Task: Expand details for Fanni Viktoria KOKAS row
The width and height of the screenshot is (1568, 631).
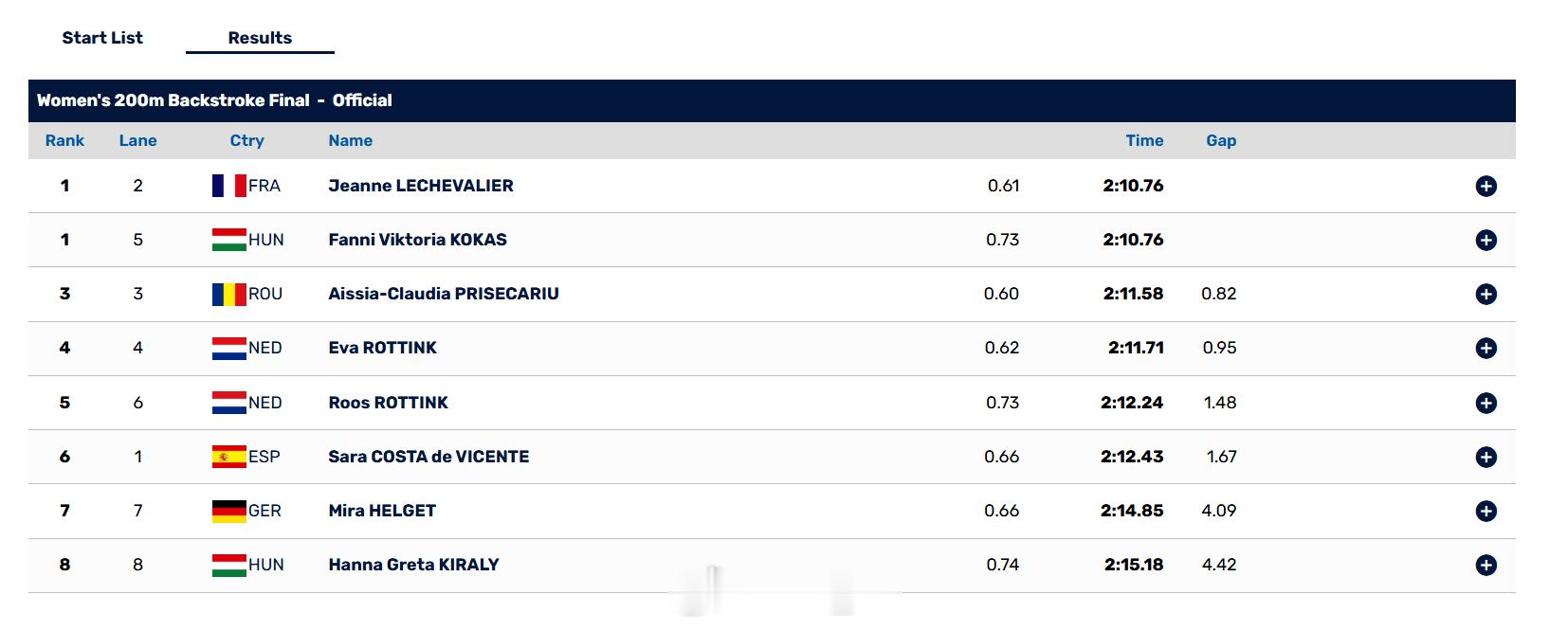Action: pyautogui.click(x=1486, y=241)
